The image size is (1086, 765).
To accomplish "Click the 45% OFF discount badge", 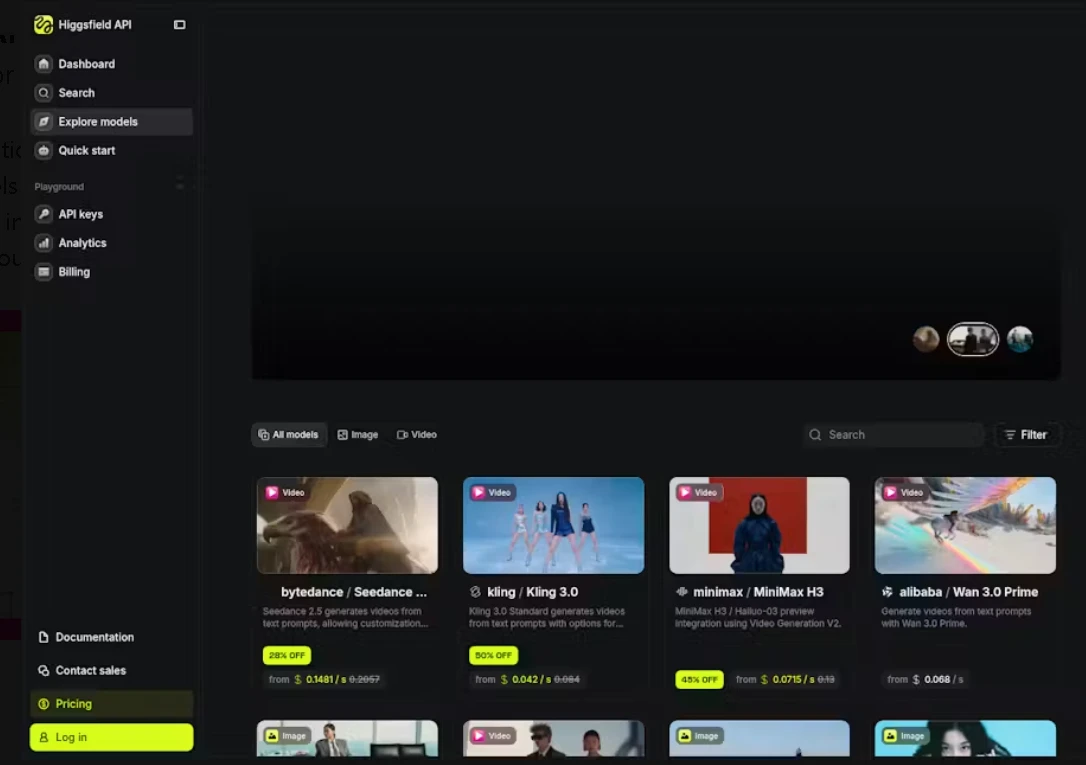I will tap(700, 679).
